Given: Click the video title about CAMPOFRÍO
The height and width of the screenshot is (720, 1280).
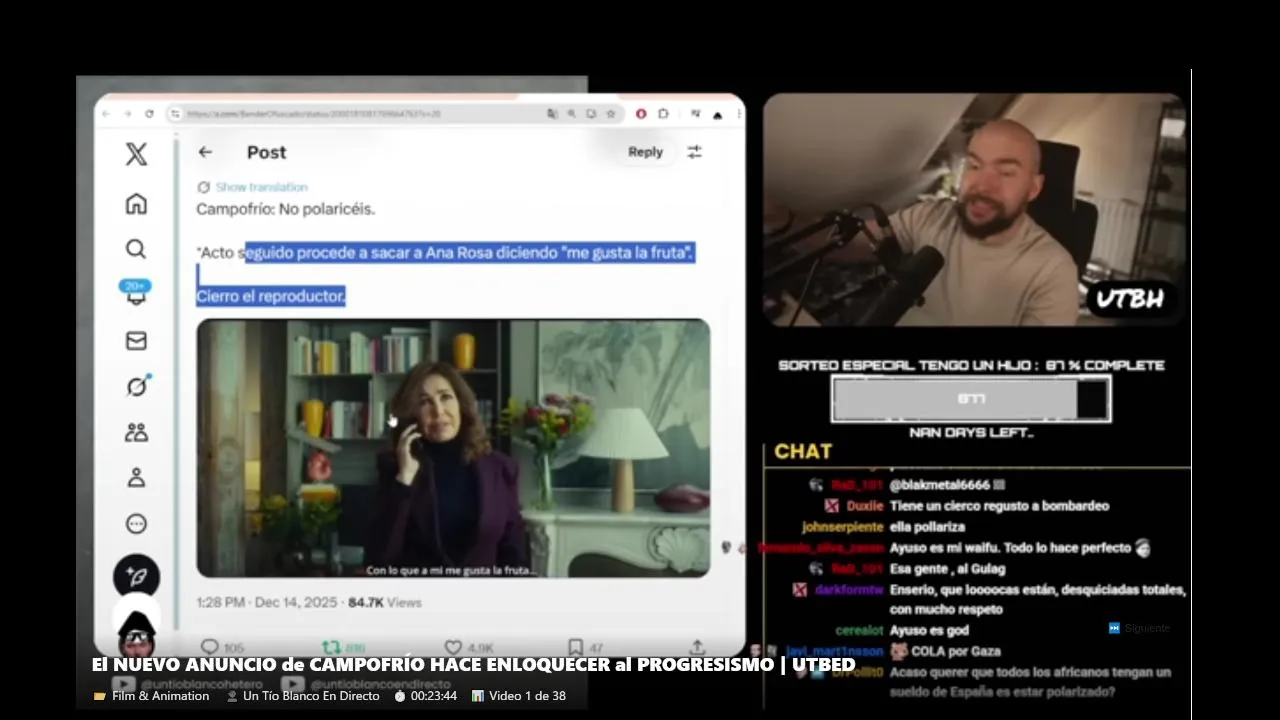Looking at the screenshot, I should (x=473, y=665).
